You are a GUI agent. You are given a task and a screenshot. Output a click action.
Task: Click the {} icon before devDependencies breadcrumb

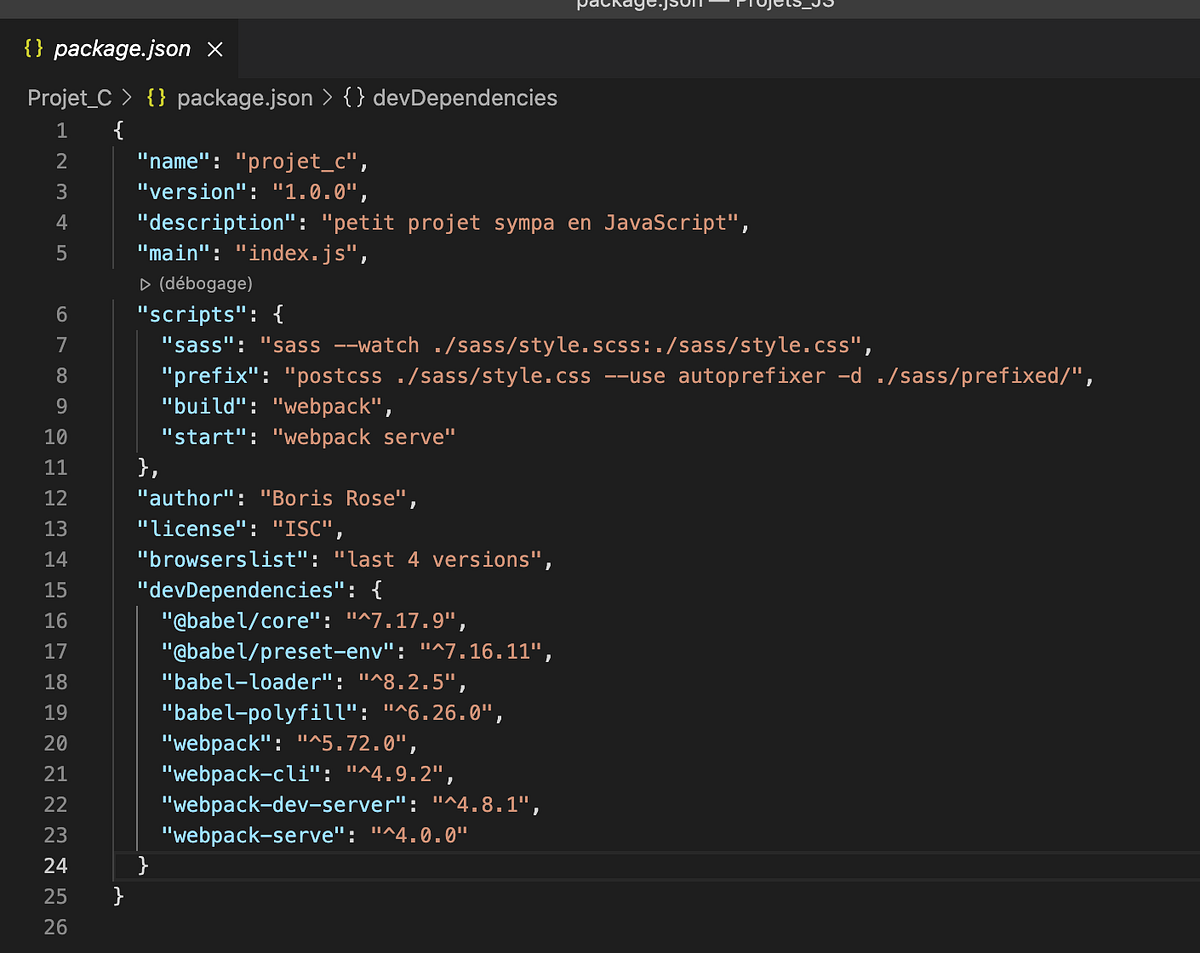tap(355, 98)
